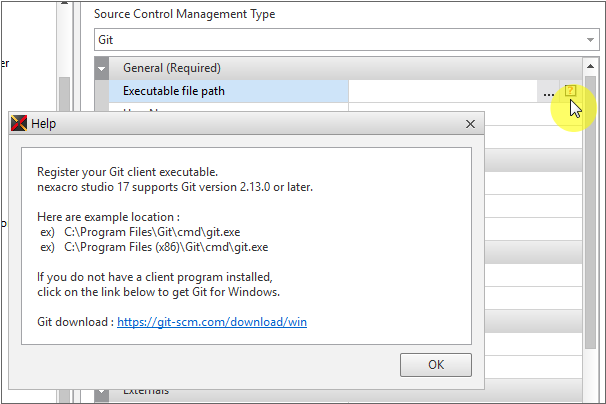Browse for Git executable via ellipsis button
The width and height of the screenshot is (606, 404).
coord(548,92)
